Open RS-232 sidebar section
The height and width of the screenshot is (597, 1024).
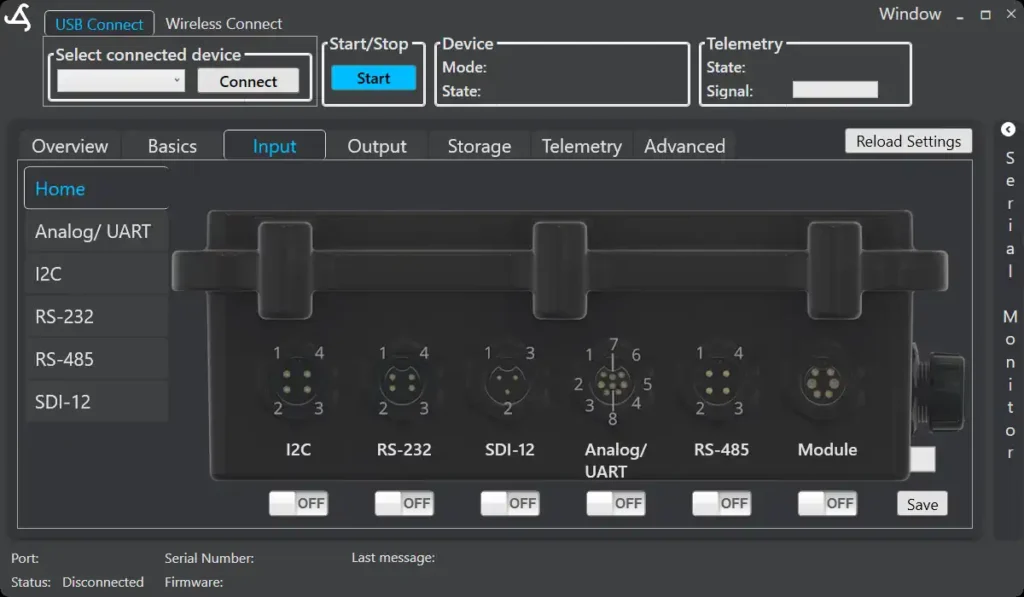(97, 316)
